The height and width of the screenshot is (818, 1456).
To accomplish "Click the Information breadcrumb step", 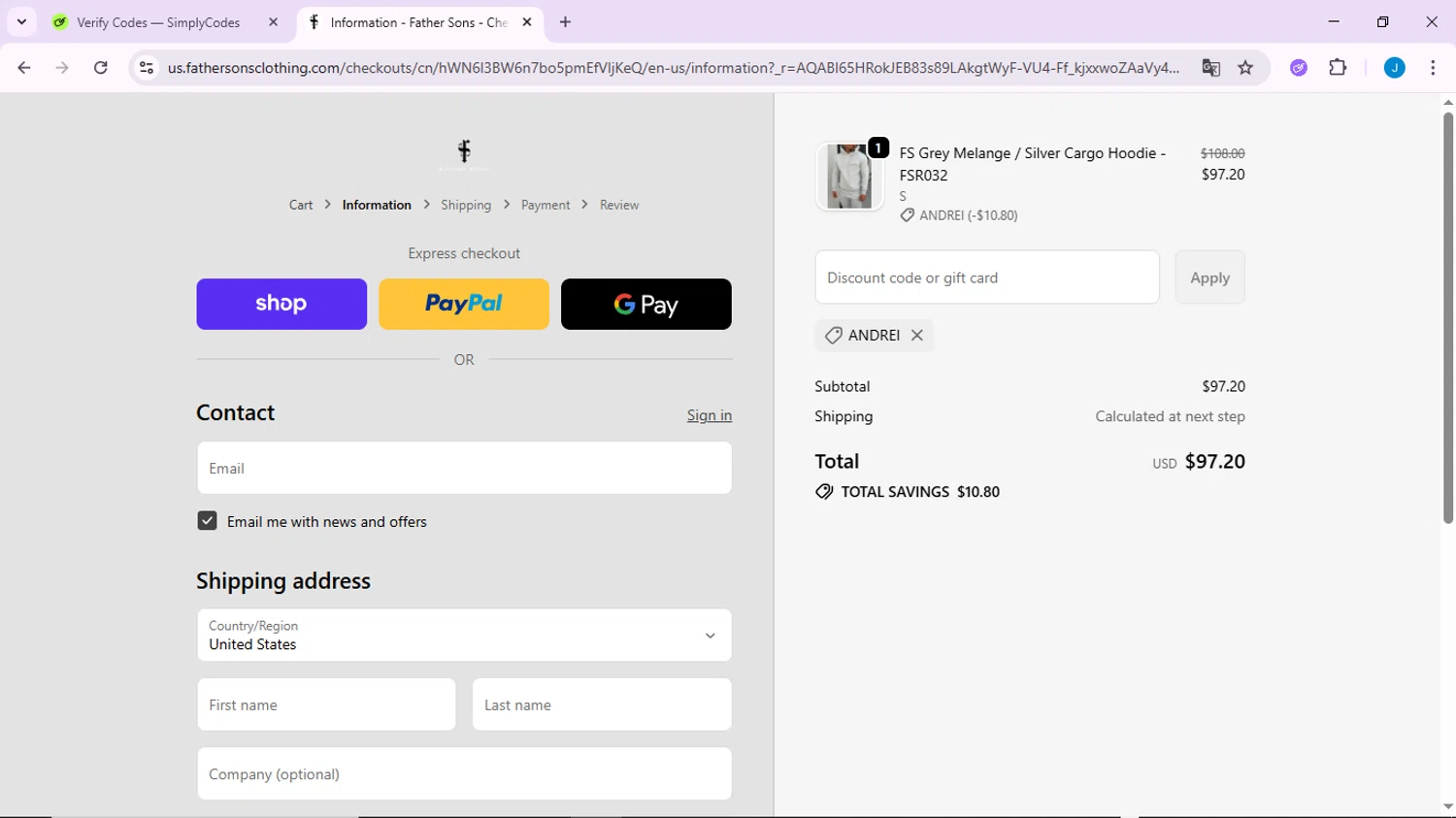I will pyautogui.click(x=377, y=205).
